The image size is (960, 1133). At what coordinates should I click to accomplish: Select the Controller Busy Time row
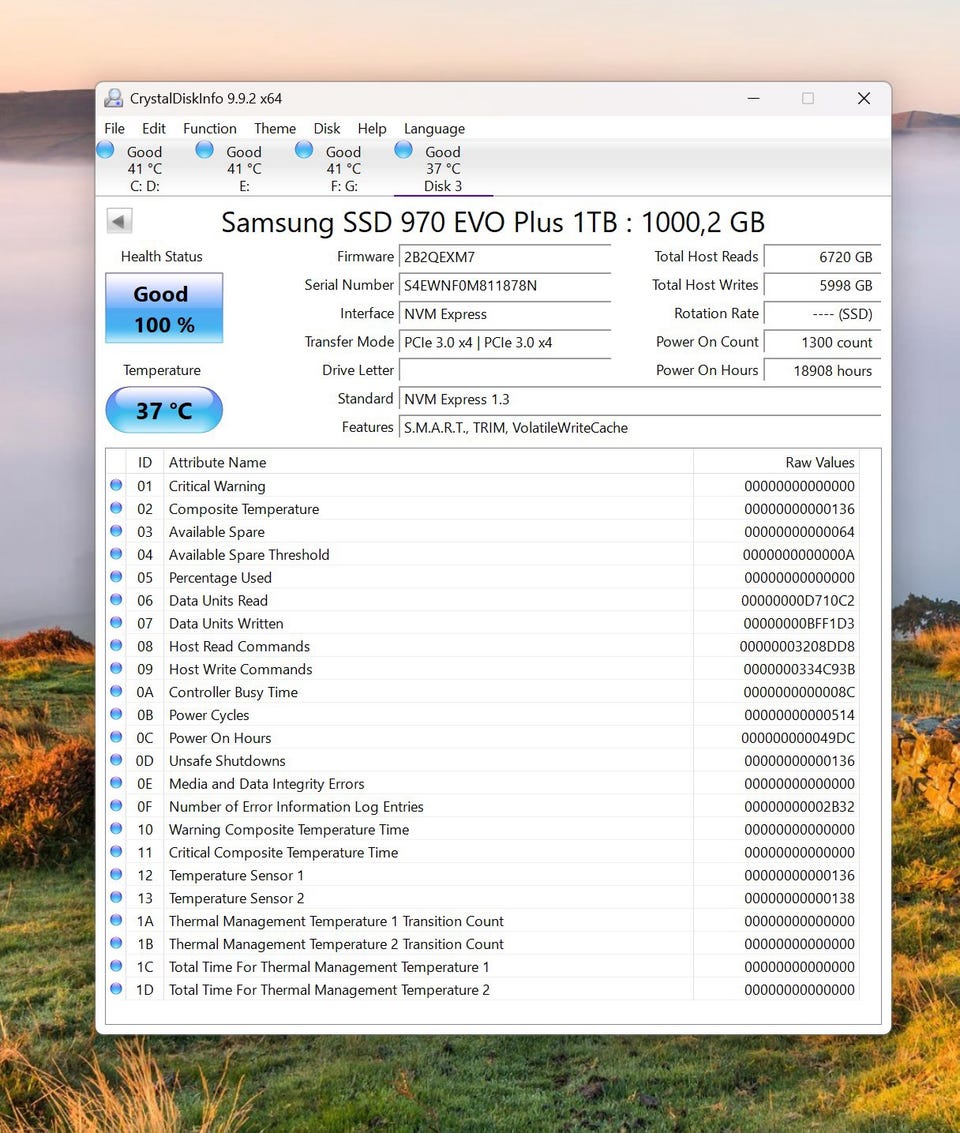483,692
